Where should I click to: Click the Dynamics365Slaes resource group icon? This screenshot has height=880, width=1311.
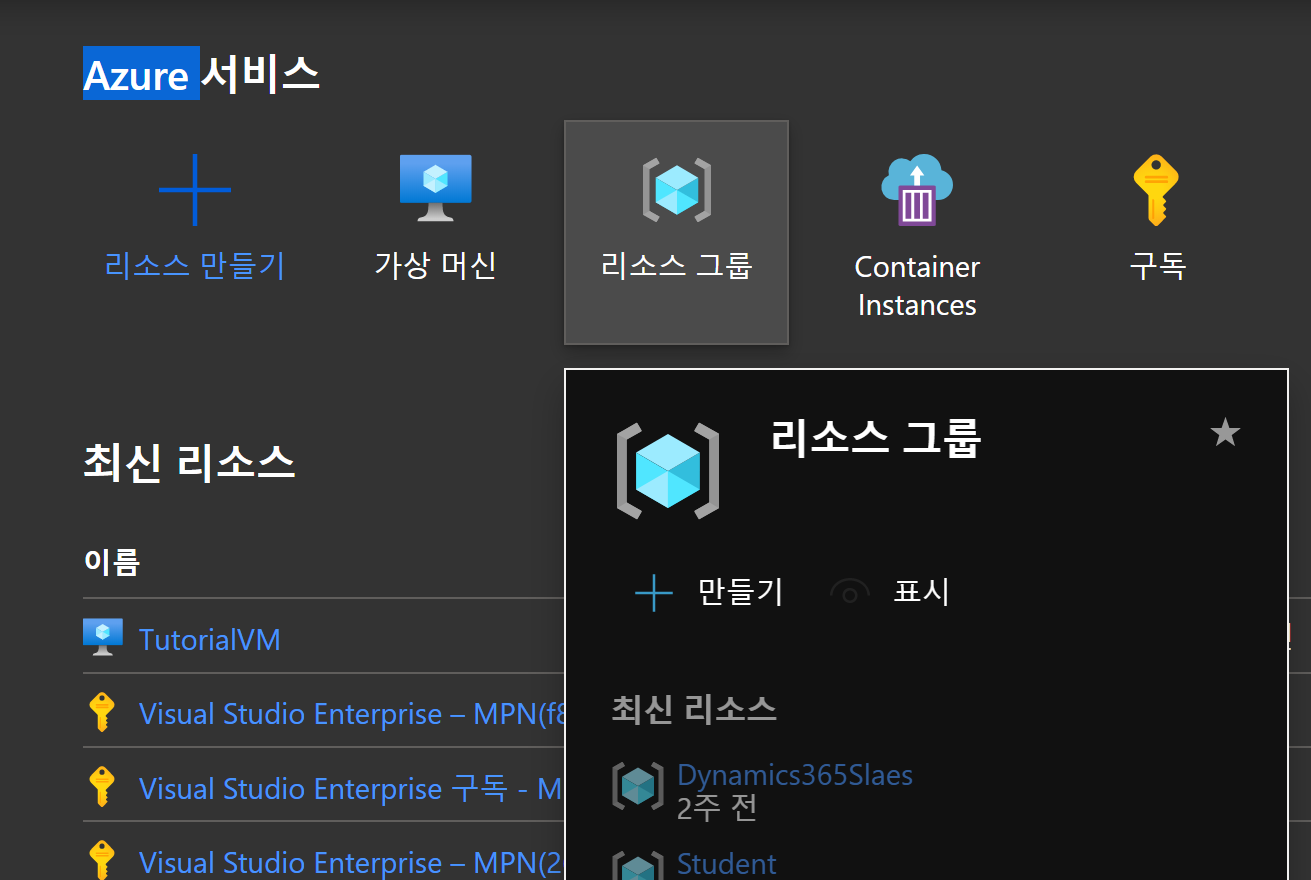637,786
